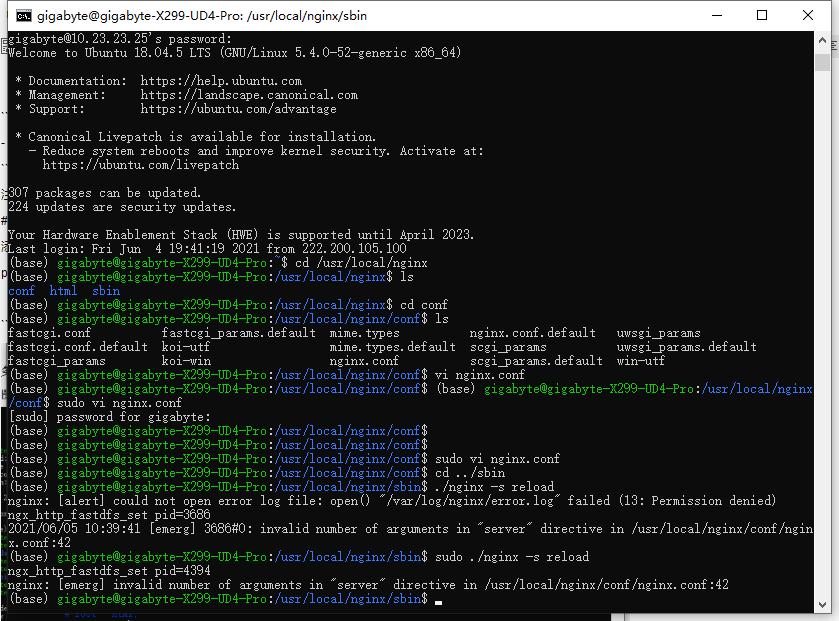
Task: Click the 'nginx.conf' file name in listing
Action: coord(364,361)
